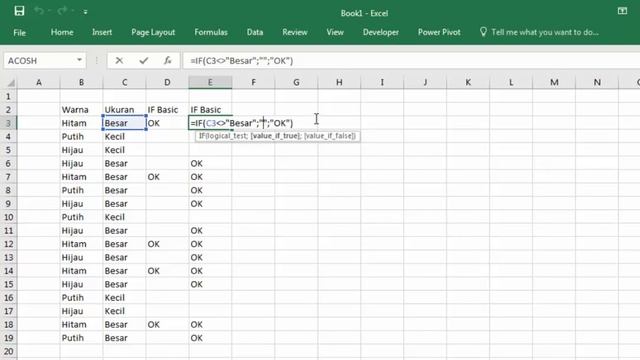Screen dimensions: 640x360
Task: Click cell B19 containing Putih
Action: (82, 338)
